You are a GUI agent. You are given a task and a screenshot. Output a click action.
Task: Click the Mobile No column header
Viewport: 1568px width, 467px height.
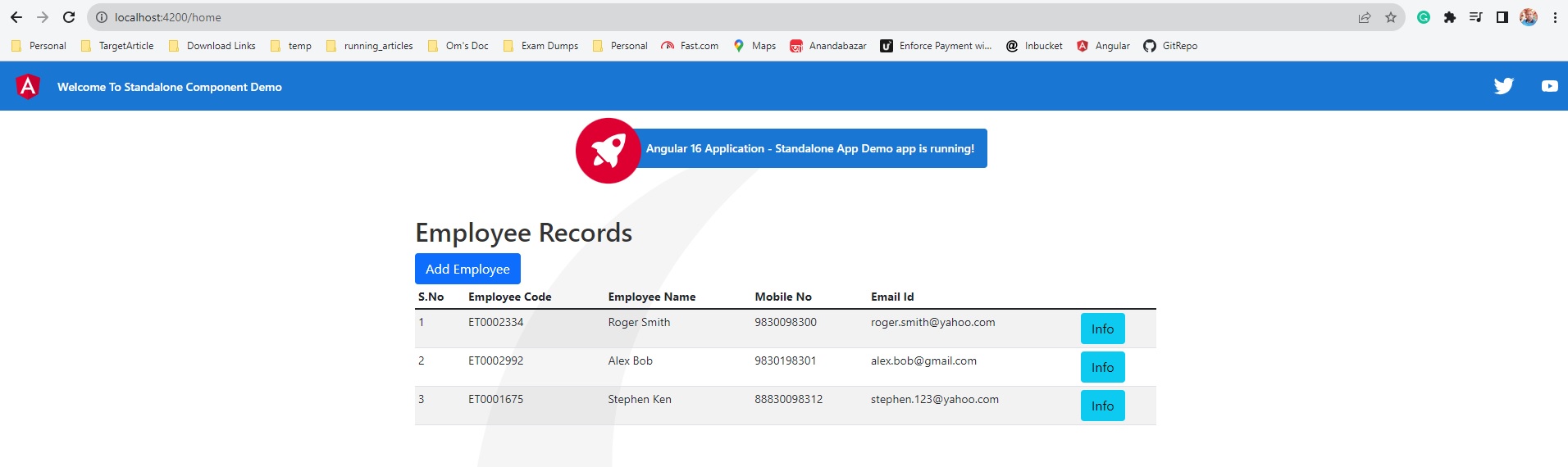coord(783,297)
